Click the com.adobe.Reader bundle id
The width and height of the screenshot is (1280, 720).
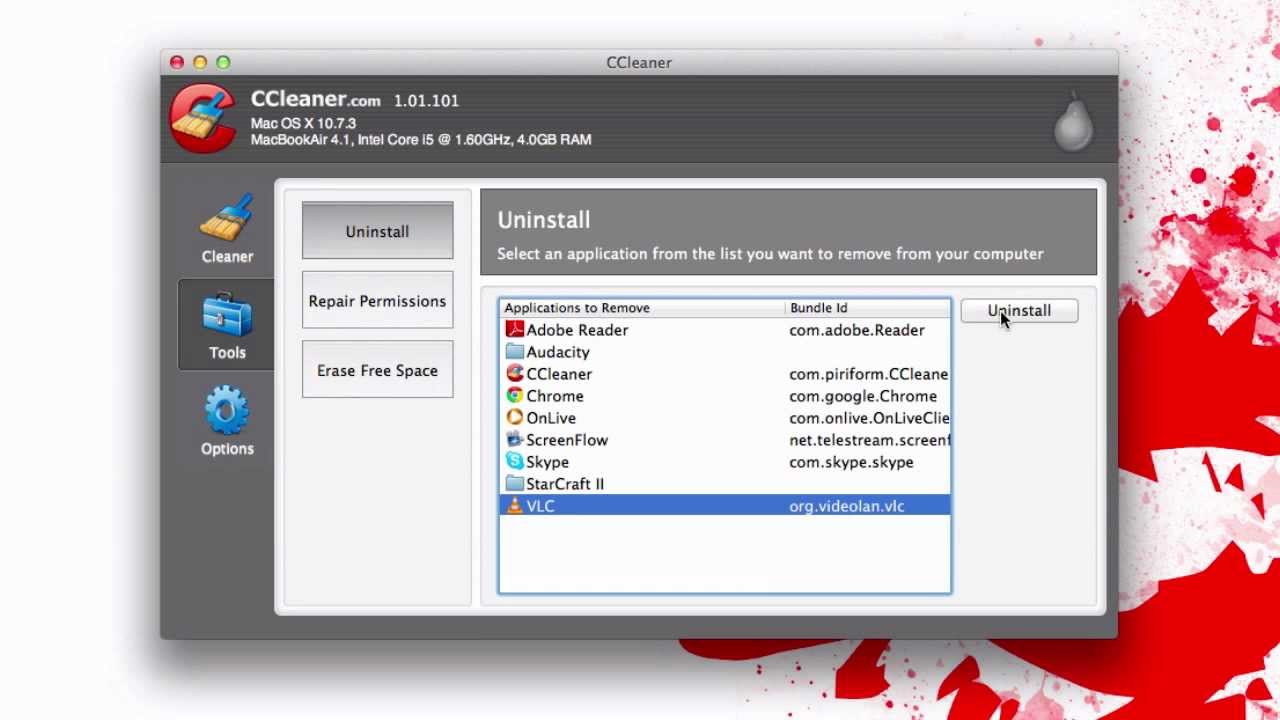click(x=857, y=330)
